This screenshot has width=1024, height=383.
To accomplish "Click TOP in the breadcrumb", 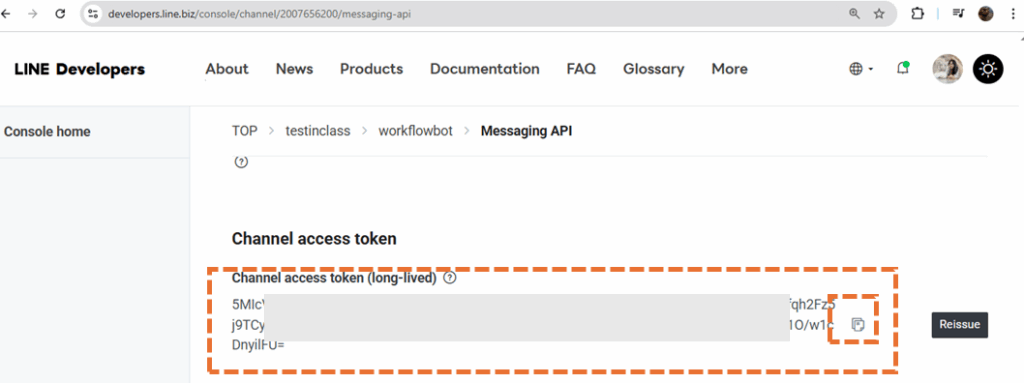I will (x=245, y=131).
